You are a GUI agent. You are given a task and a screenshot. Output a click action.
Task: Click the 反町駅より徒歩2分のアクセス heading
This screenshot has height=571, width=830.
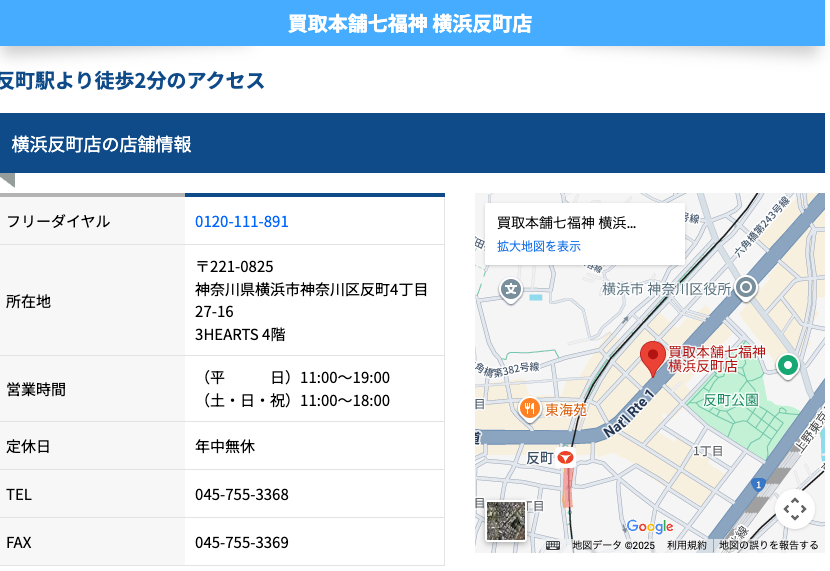pyautogui.click(x=131, y=80)
